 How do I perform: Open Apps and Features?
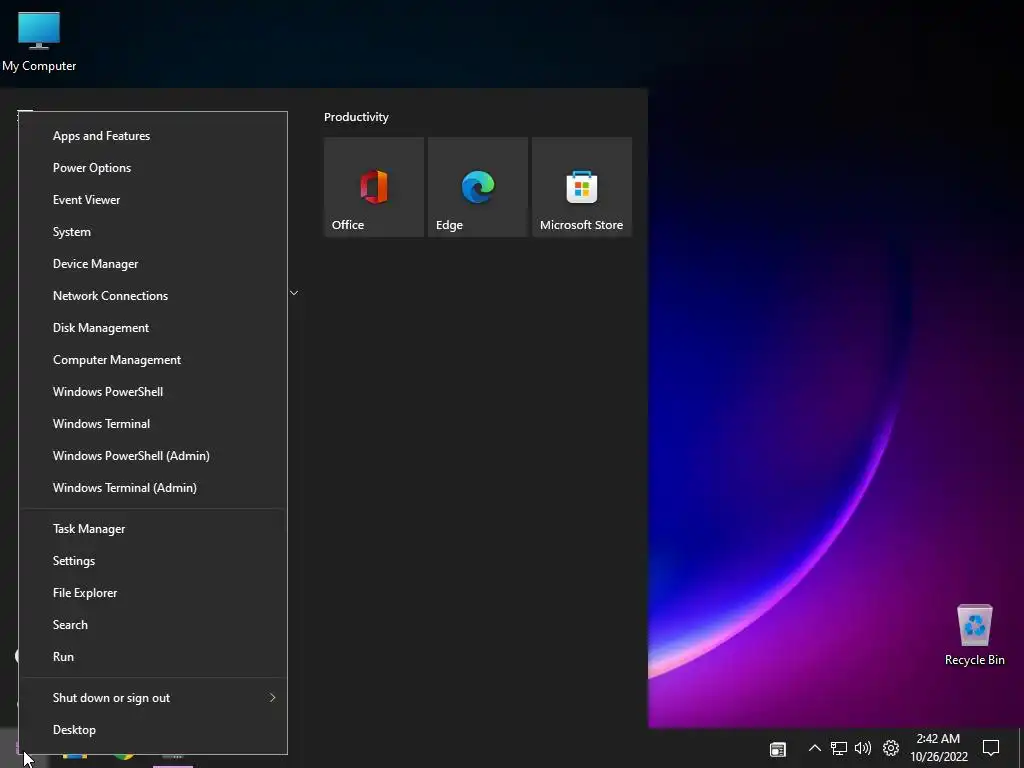(x=153, y=136)
